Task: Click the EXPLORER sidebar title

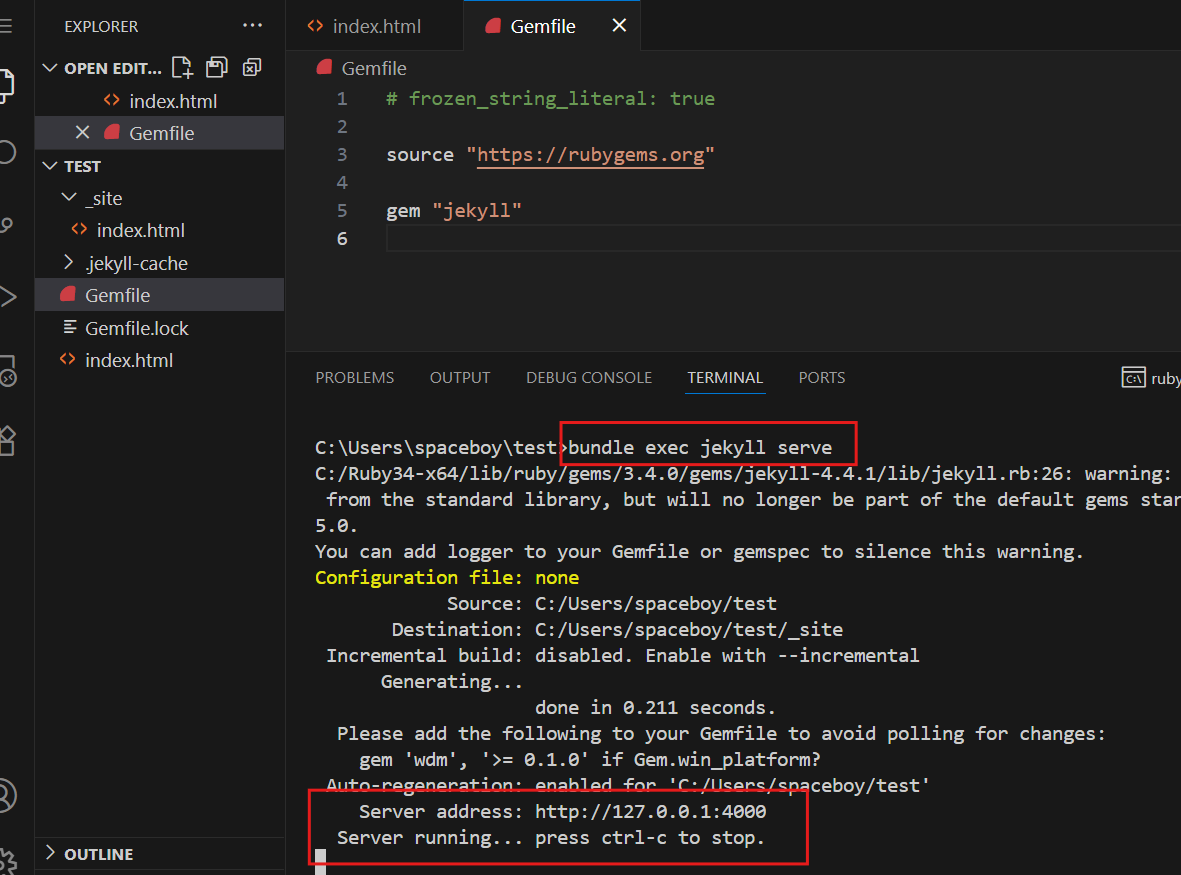Action: 101,26
